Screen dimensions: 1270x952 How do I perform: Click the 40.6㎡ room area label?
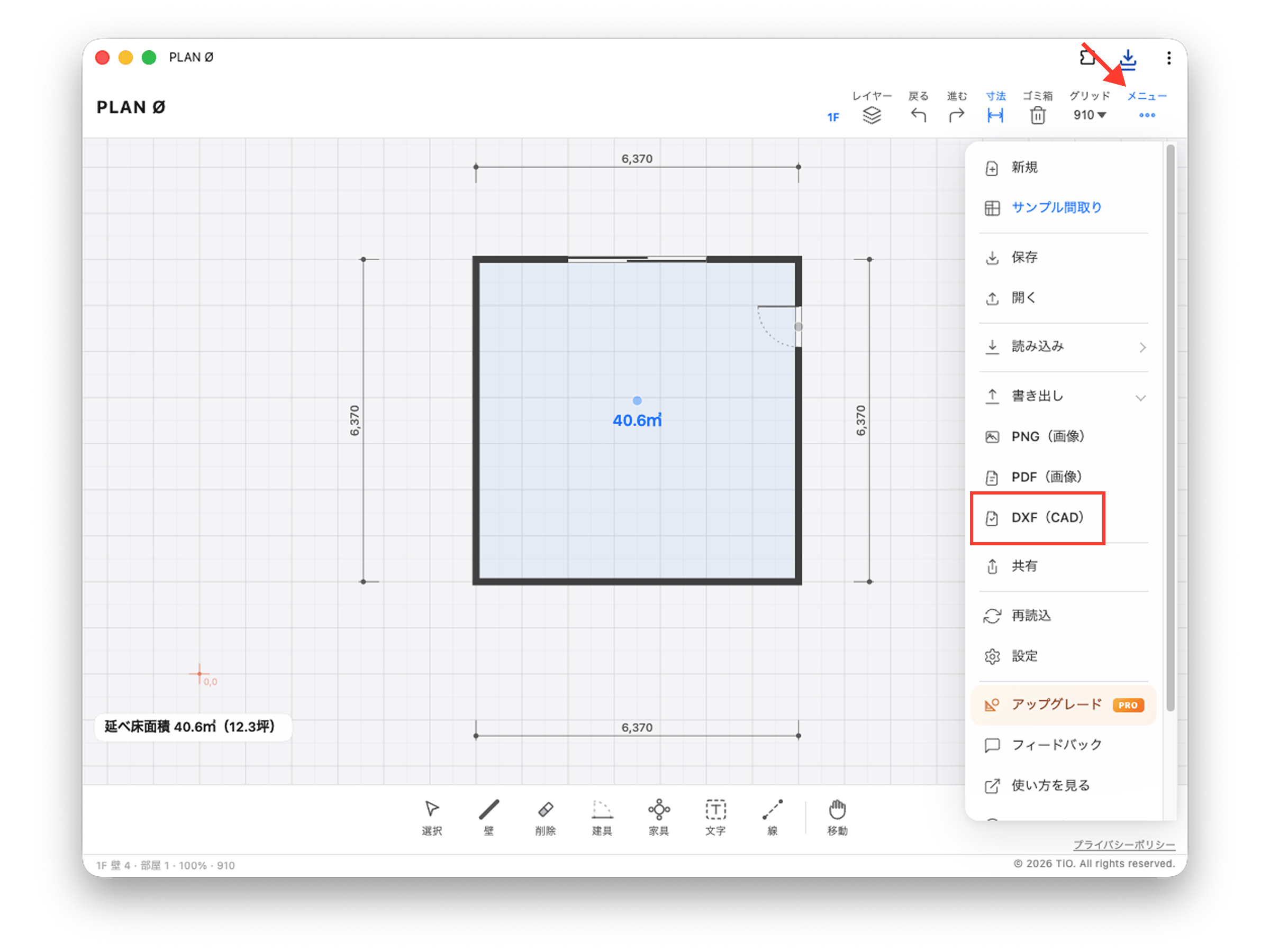637,420
